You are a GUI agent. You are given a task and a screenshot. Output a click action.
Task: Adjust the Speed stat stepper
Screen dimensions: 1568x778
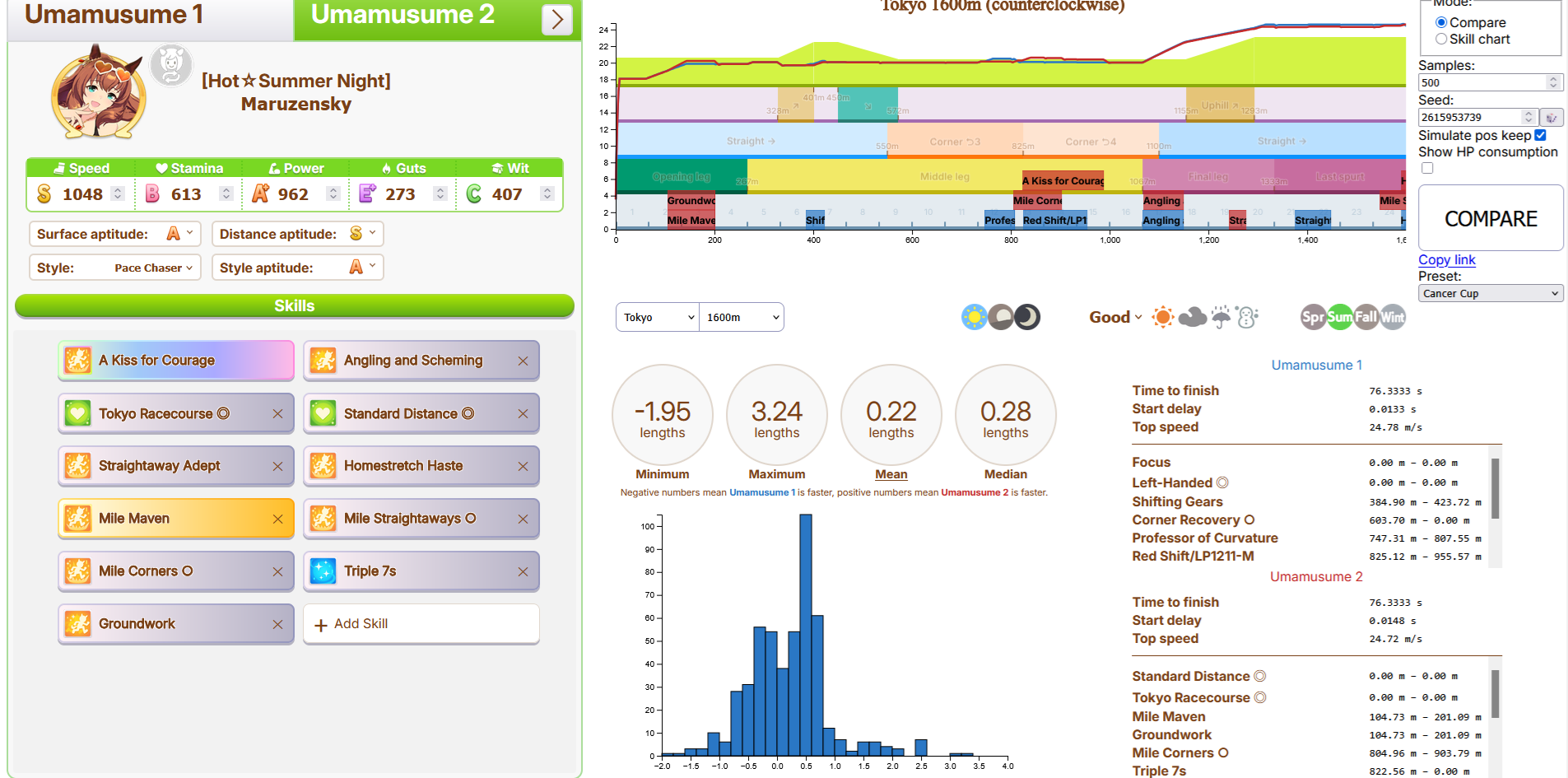point(118,193)
